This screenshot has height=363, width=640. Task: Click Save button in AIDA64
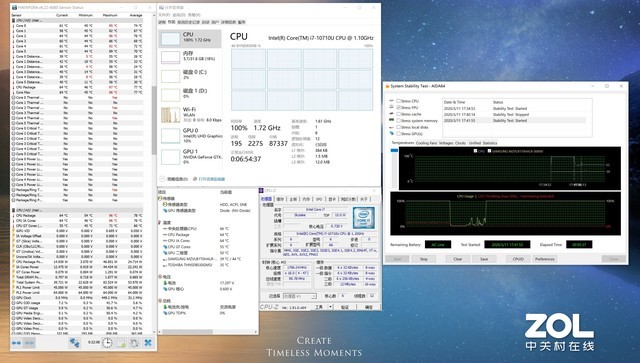[484, 259]
